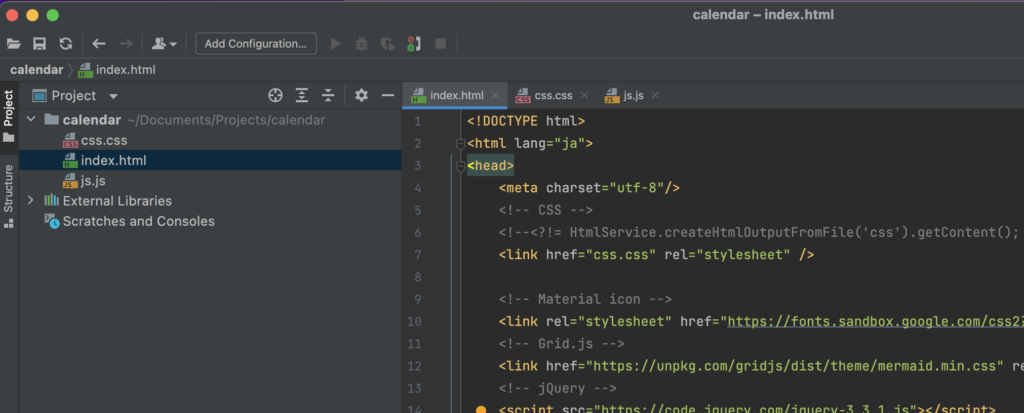Click the Collapse All icon
This screenshot has width=1024, height=413.
click(x=328, y=95)
